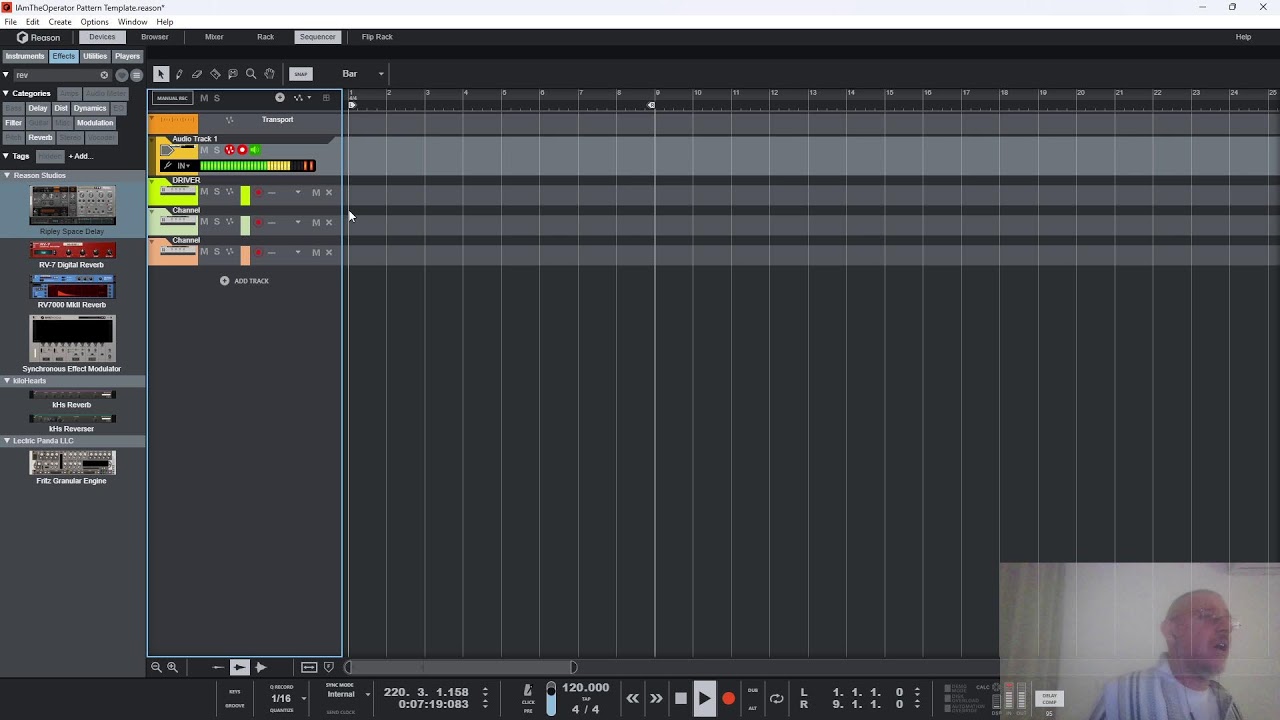Open the Bar snap value dropdown
The width and height of the screenshot is (1280, 720).
[x=363, y=74]
